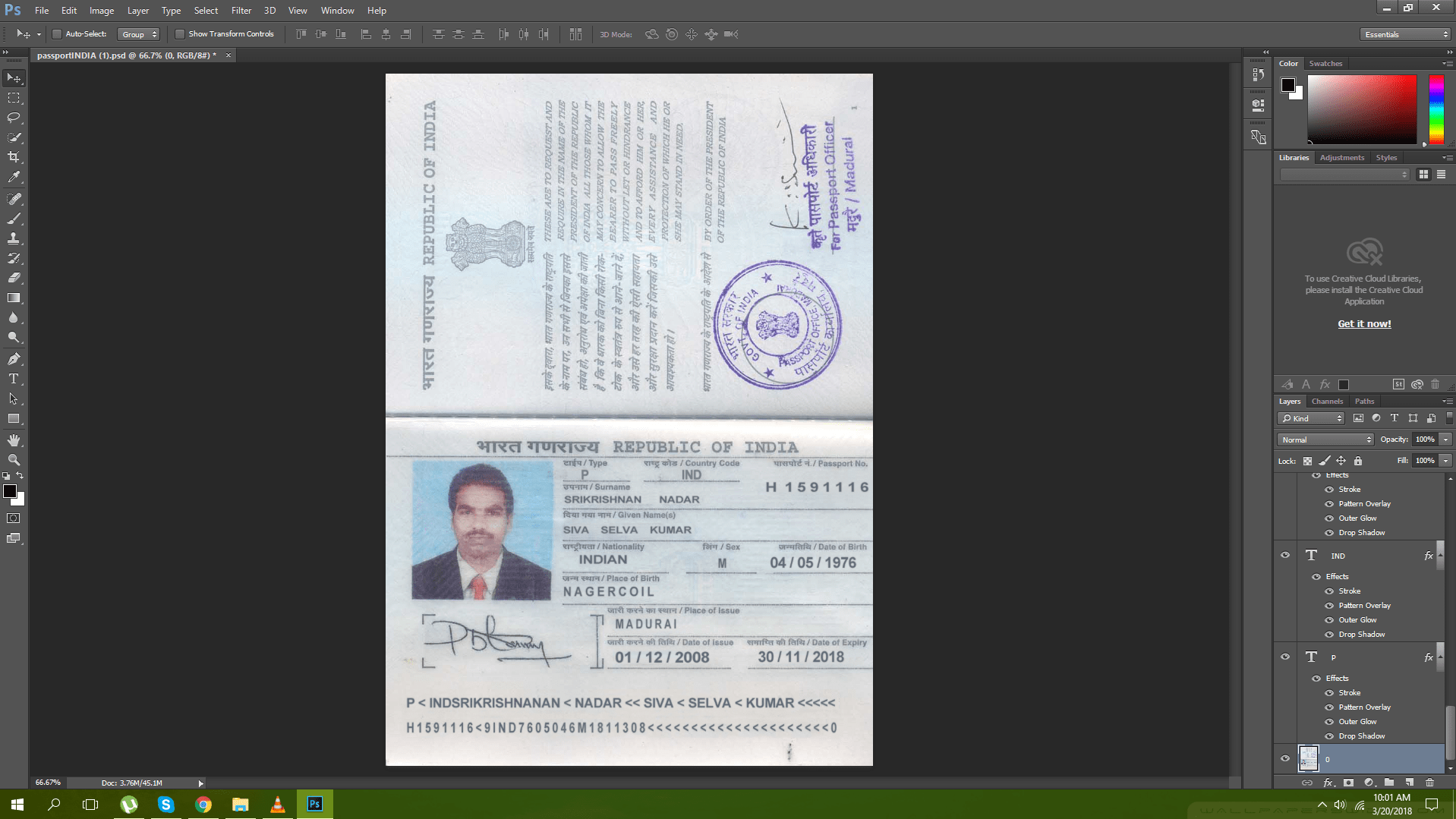The width and height of the screenshot is (1456, 819).
Task: Launch Chrome from the taskbar
Action: (x=203, y=804)
